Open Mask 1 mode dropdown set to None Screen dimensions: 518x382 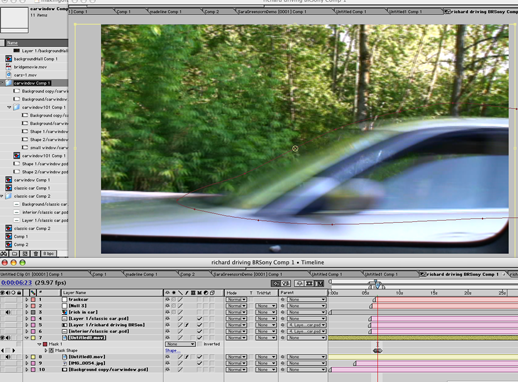[180, 344]
